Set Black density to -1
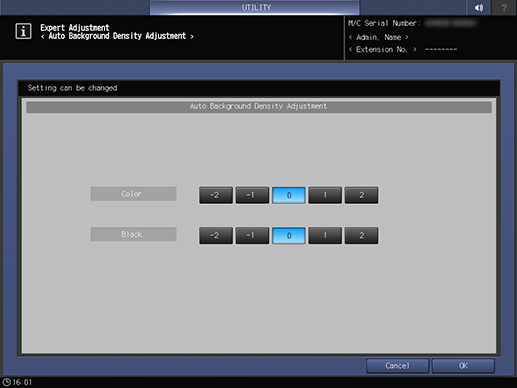The image size is (517, 388). coord(252,236)
